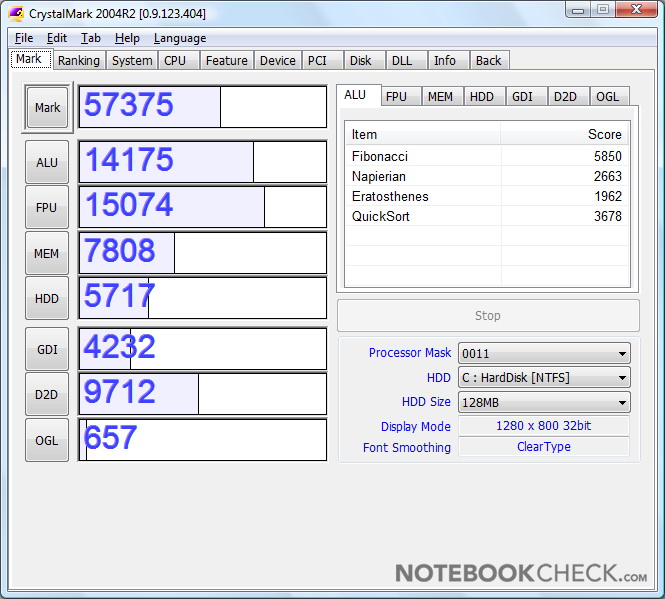Image resolution: width=665 pixels, height=599 pixels.
Task: Select the Eratosthenes result row
Action: pos(487,196)
